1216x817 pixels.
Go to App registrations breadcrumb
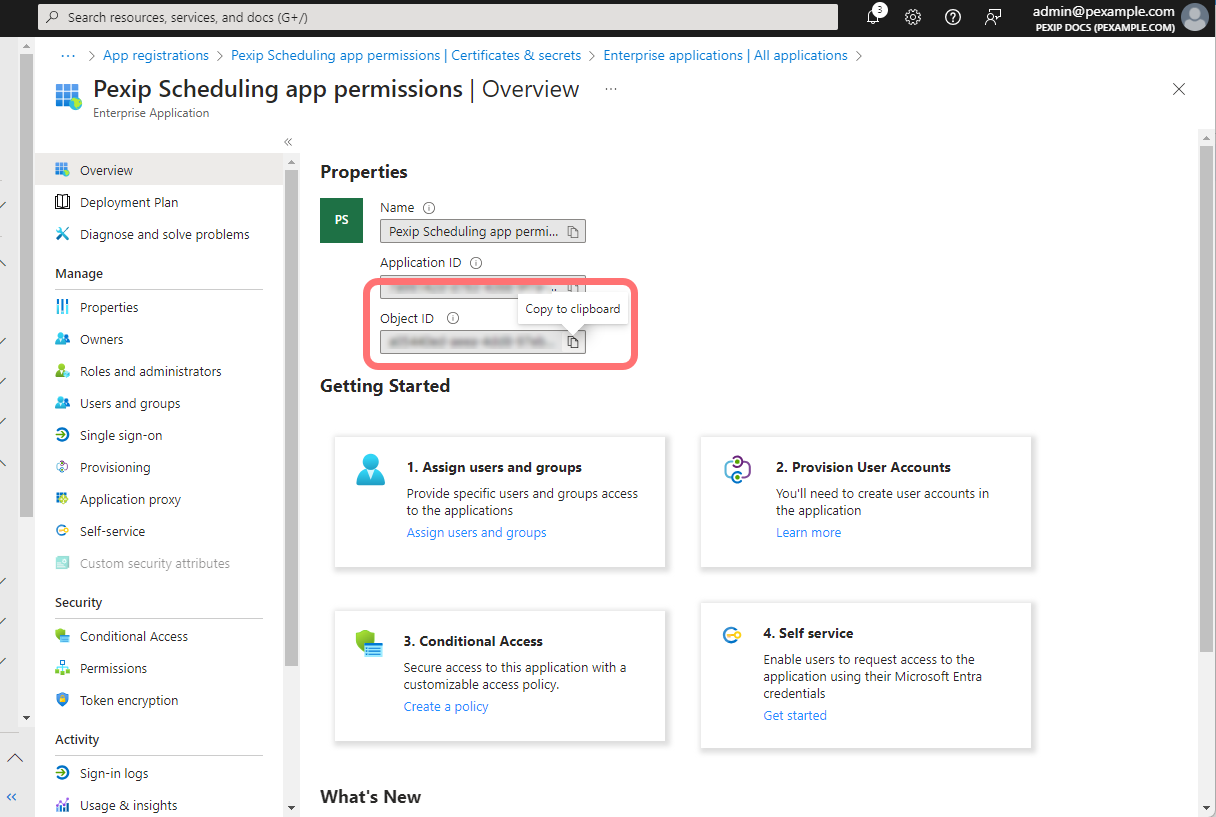(x=156, y=56)
